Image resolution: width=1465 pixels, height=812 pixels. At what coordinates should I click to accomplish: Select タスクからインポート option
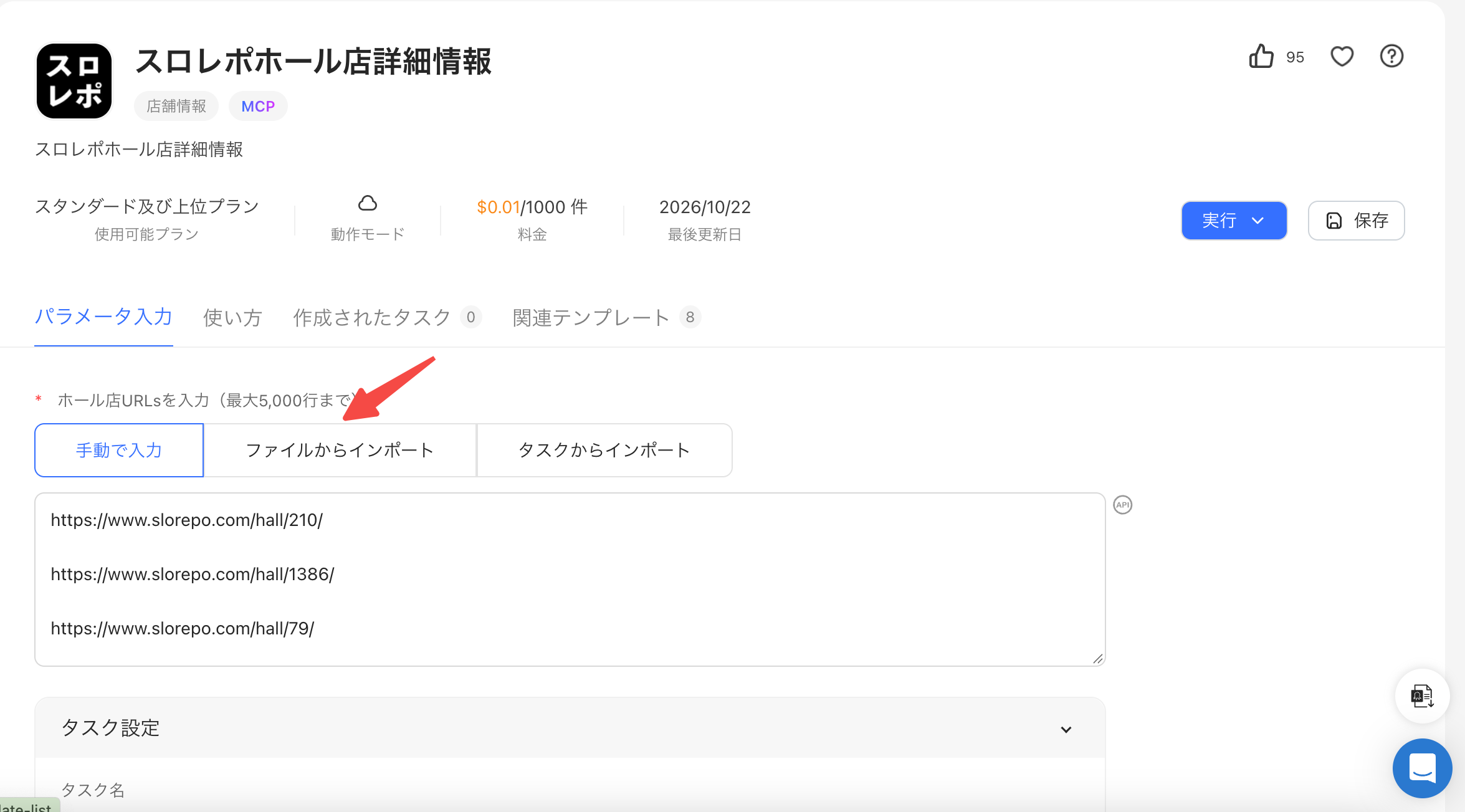(x=604, y=451)
